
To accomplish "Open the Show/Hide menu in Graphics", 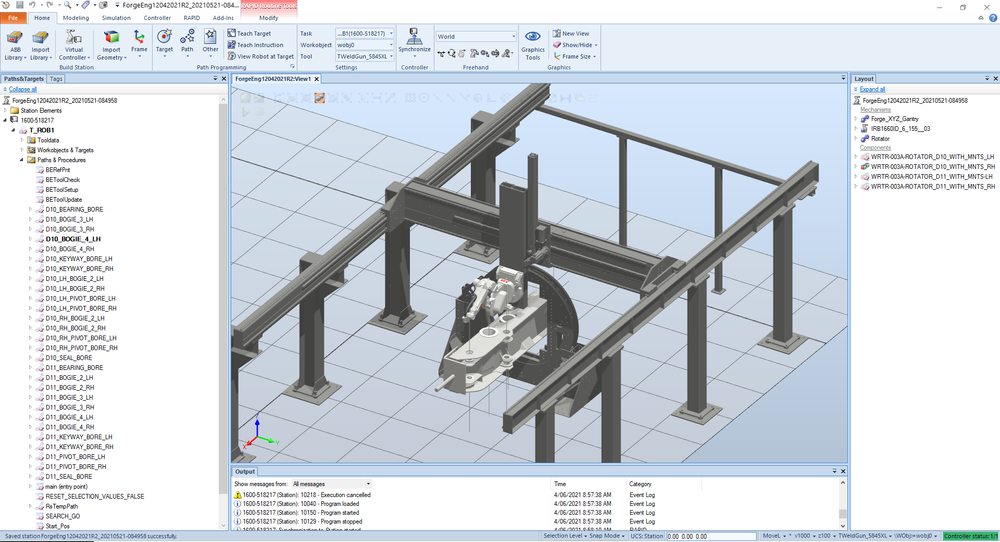I will (x=575, y=45).
